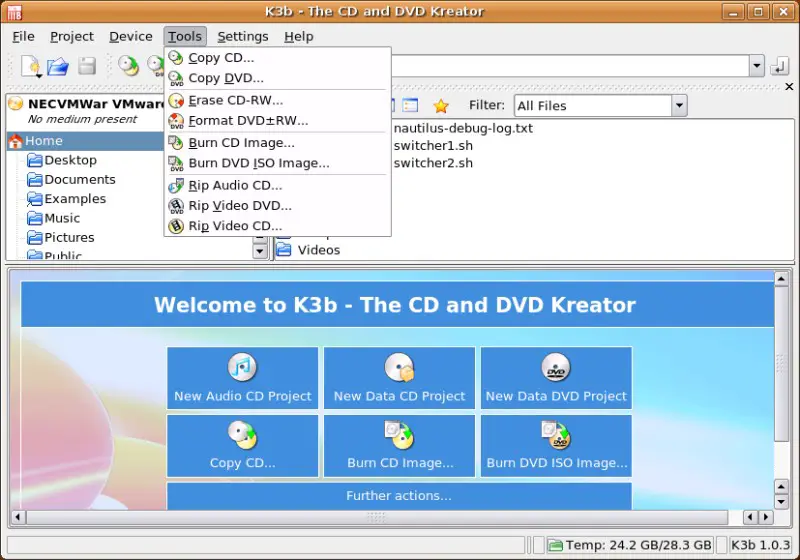Screen dimensions: 800x560
Task: Click the All Files filter combo box
Action: point(600,106)
